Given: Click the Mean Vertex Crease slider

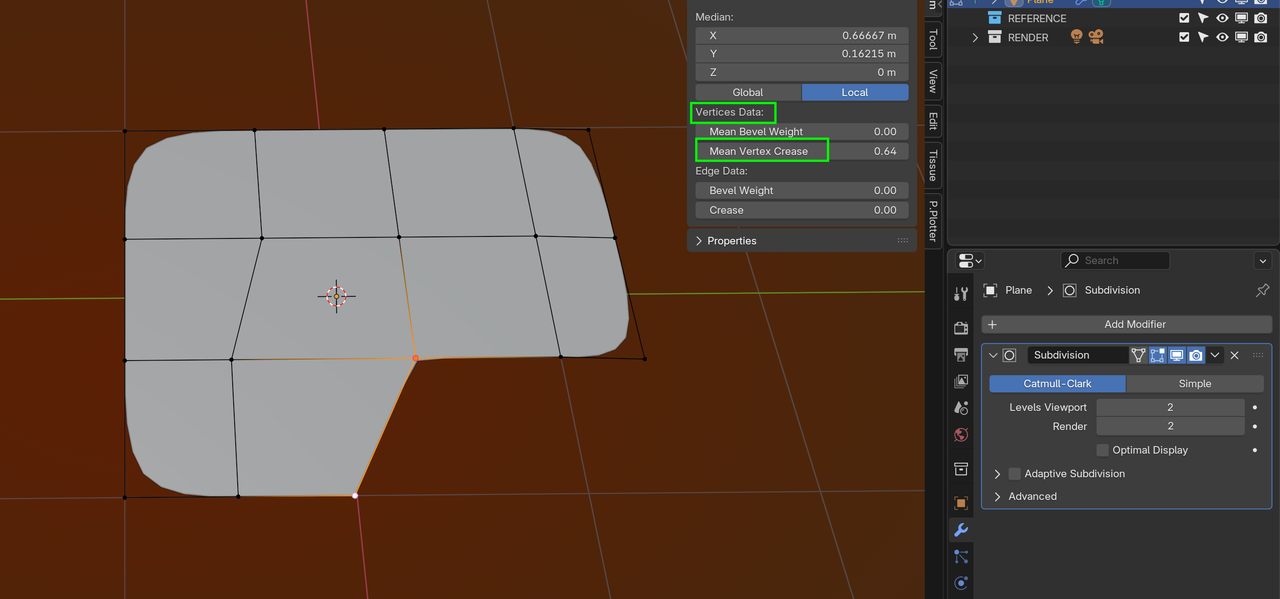Looking at the screenshot, I should point(802,151).
